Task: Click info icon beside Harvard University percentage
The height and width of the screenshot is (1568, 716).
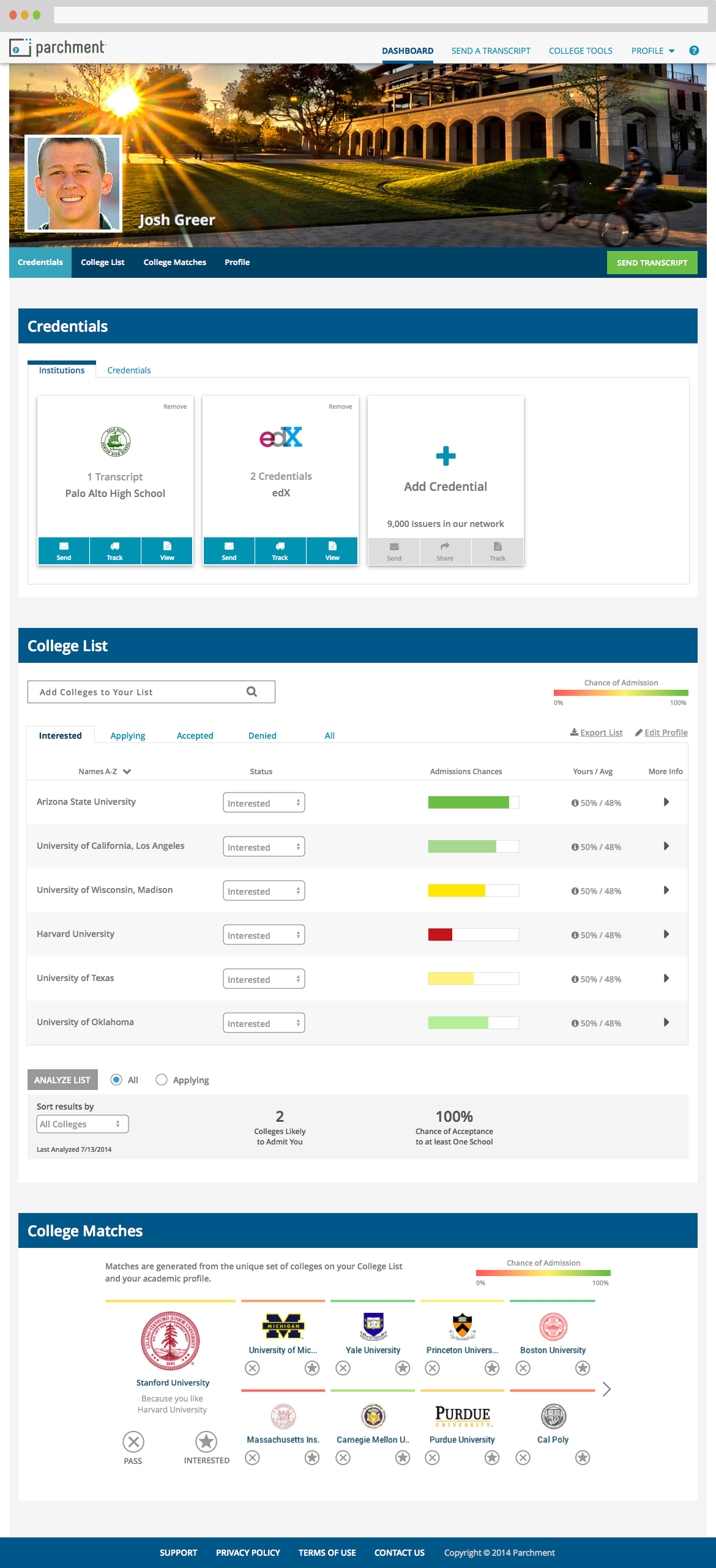Action: [x=575, y=935]
